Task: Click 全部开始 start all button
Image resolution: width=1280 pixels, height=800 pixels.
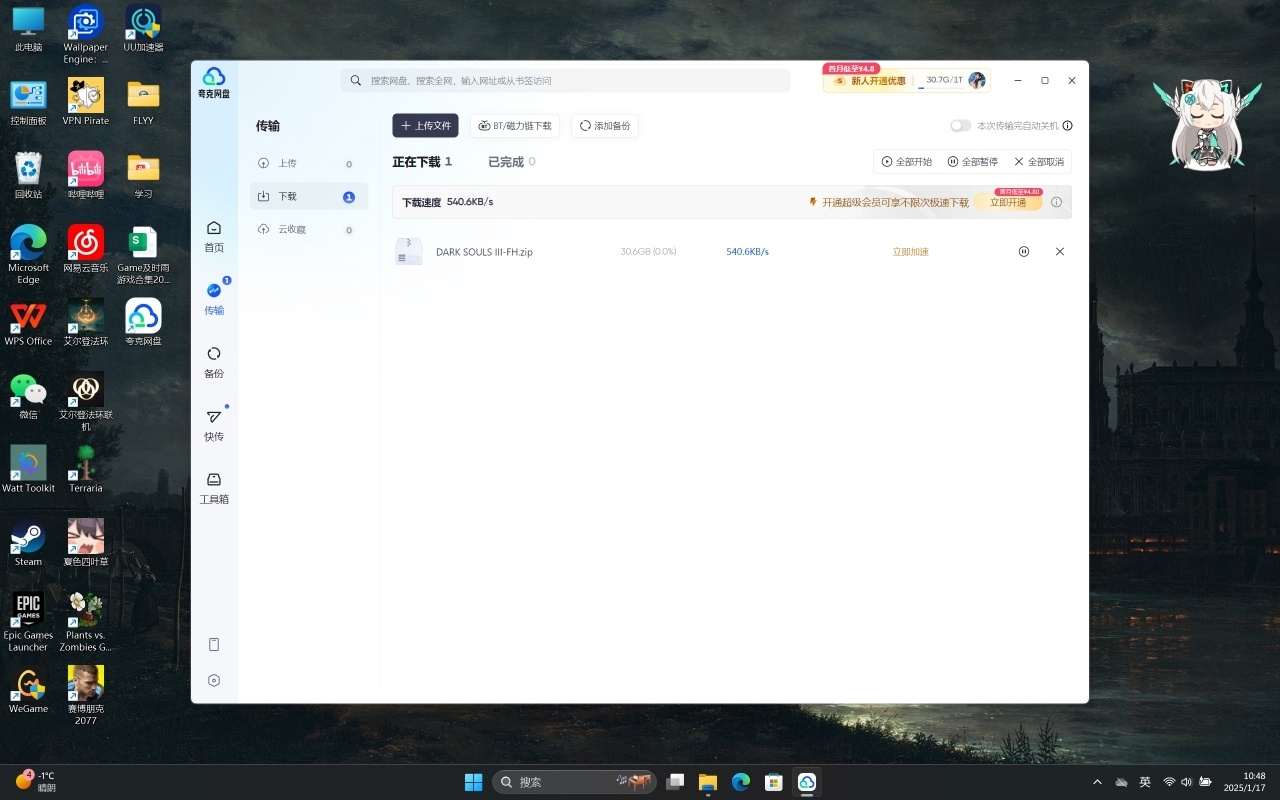Action: pos(907,162)
